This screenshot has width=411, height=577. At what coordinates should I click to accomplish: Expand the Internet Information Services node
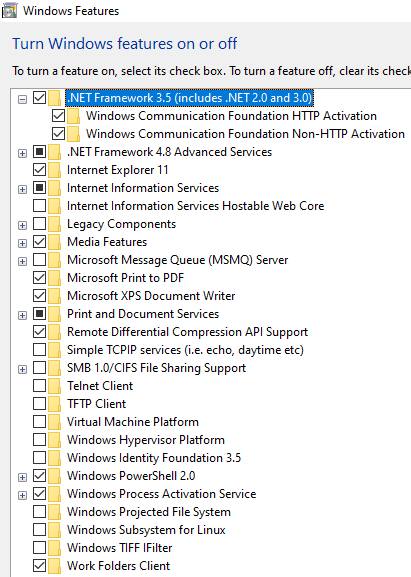click(x=22, y=189)
